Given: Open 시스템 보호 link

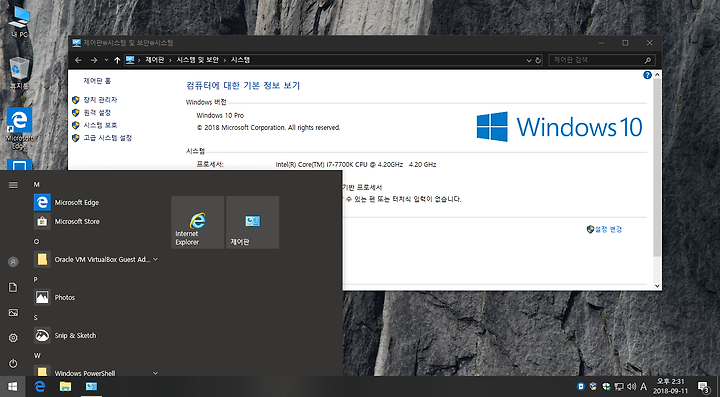Looking at the screenshot, I should [100, 125].
